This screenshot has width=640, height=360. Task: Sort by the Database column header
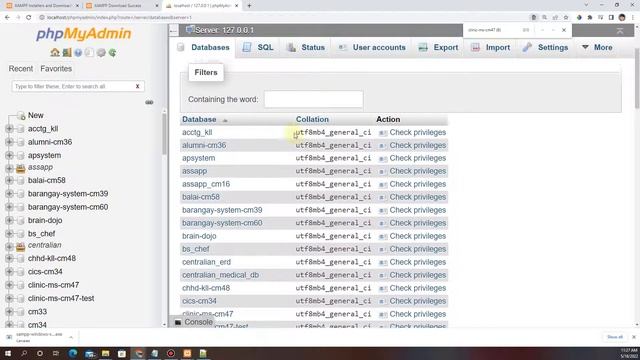(x=199, y=119)
